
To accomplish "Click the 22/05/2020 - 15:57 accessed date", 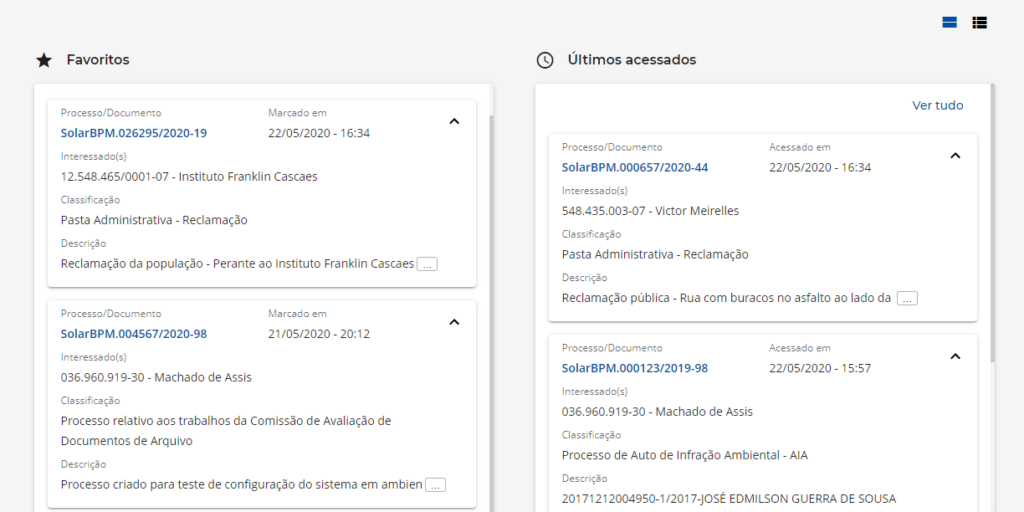I will pos(820,368).
